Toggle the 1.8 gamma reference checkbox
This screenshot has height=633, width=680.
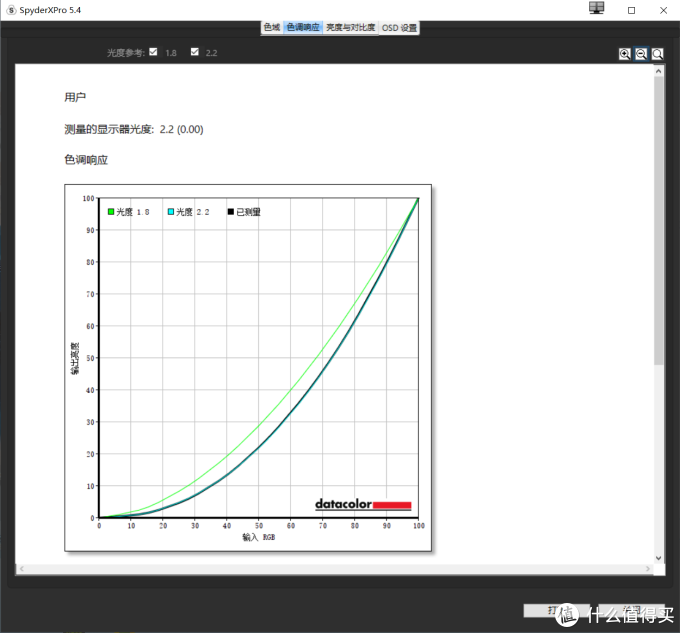point(153,52)
